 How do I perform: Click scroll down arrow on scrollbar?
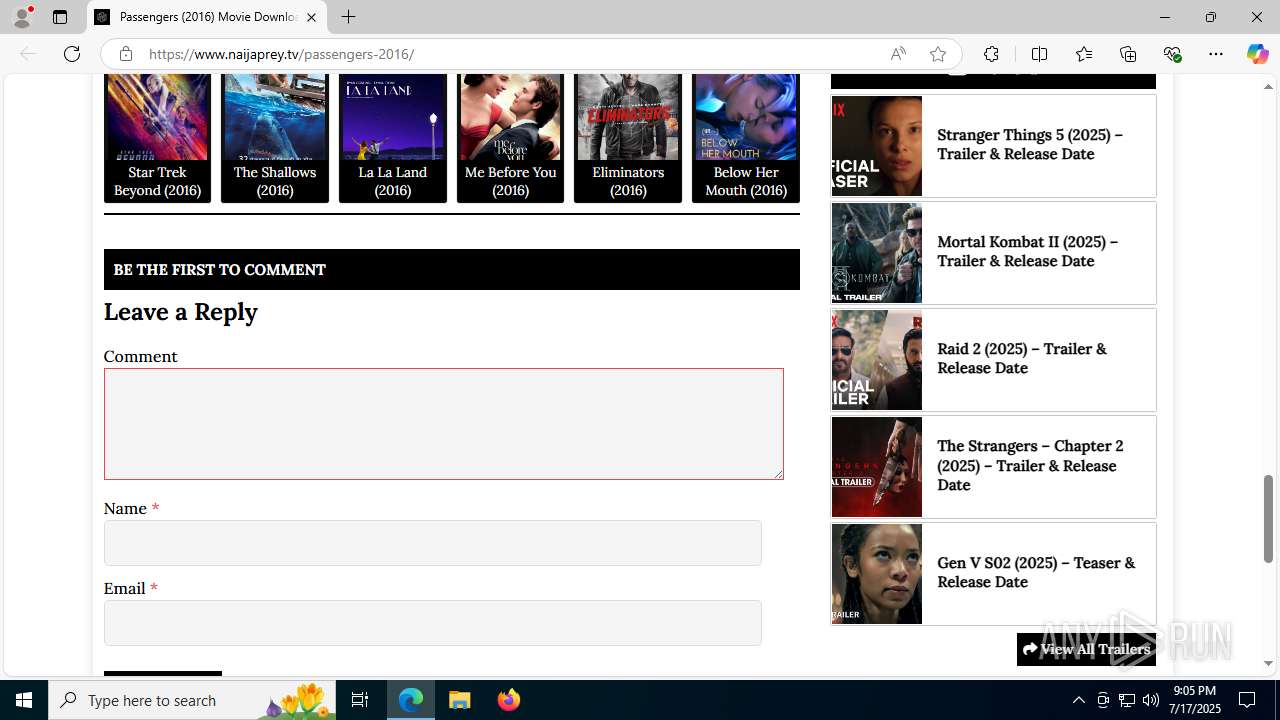pyautogui.click(x=1268, y=663)
